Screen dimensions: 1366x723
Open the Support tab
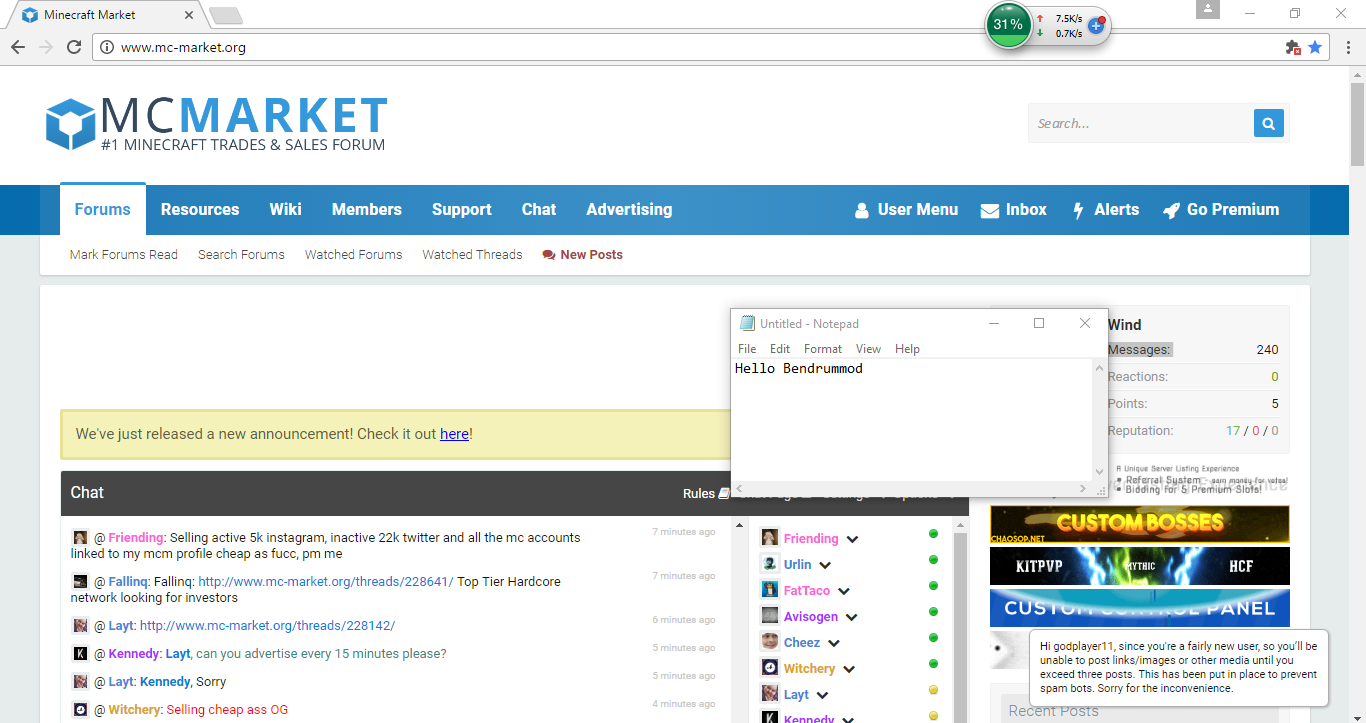pos(461,210)
